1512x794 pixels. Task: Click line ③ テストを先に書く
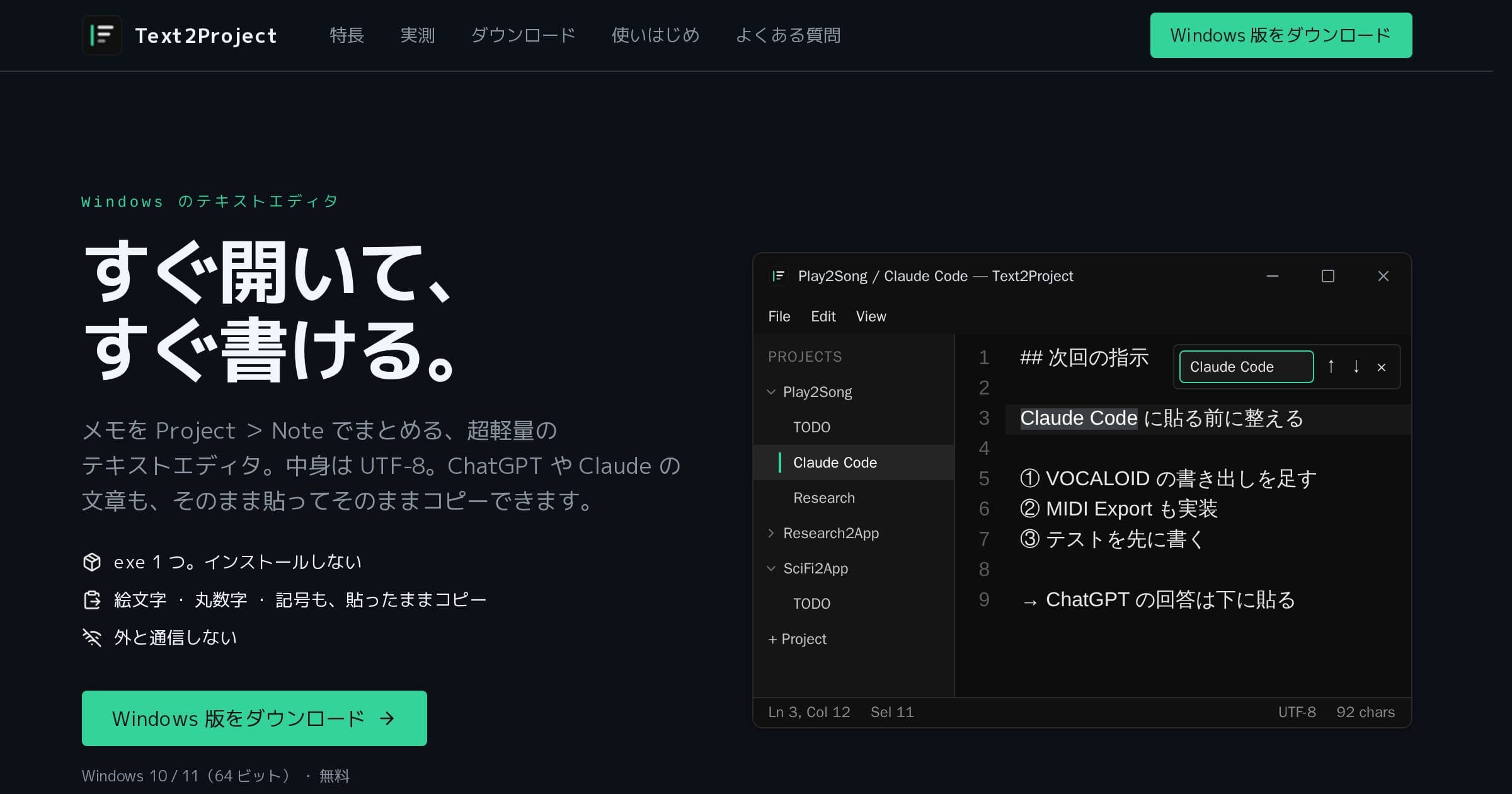click(1113, 539)
